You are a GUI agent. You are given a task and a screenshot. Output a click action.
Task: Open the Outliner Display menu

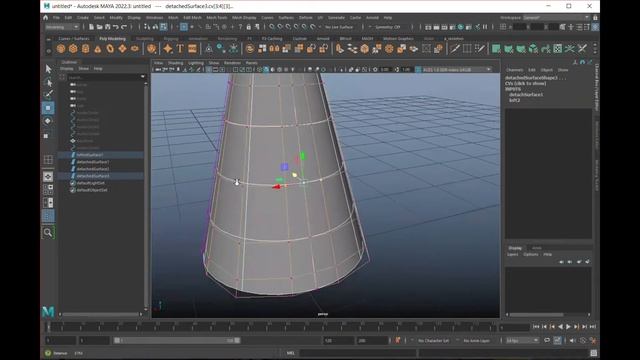(67, 69)
